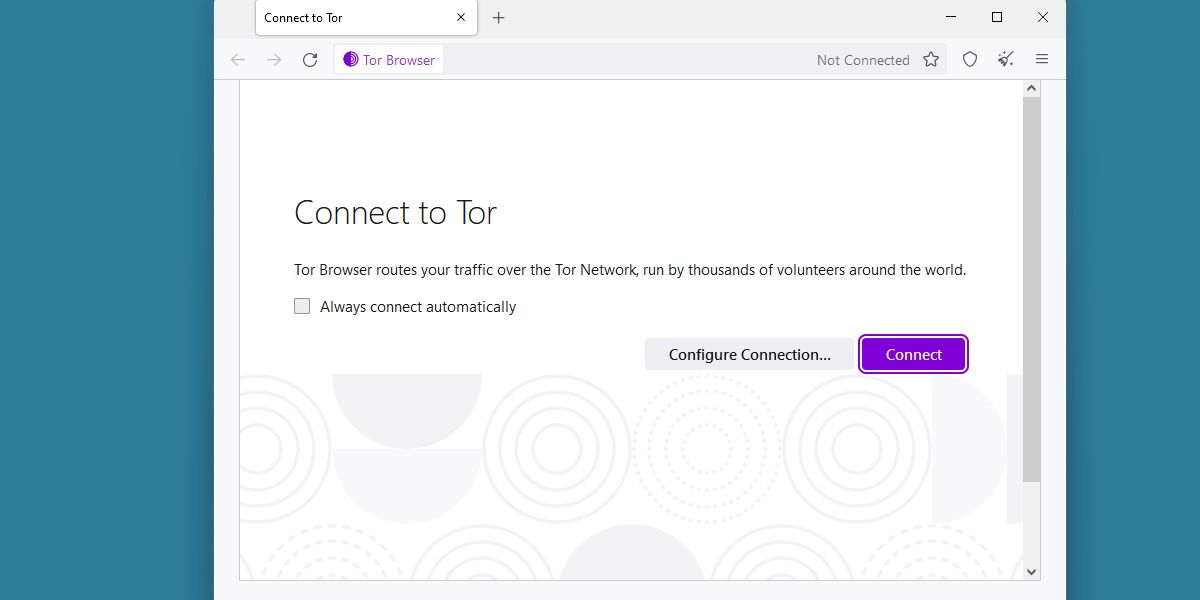This screenshot has width=1200, height=600.
Task: Open the security level shield icon
Action: (970, 60)
